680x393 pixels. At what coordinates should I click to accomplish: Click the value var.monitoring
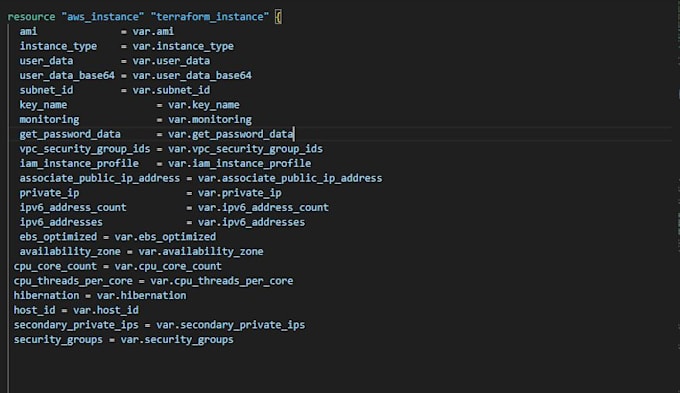click(210, 119)
